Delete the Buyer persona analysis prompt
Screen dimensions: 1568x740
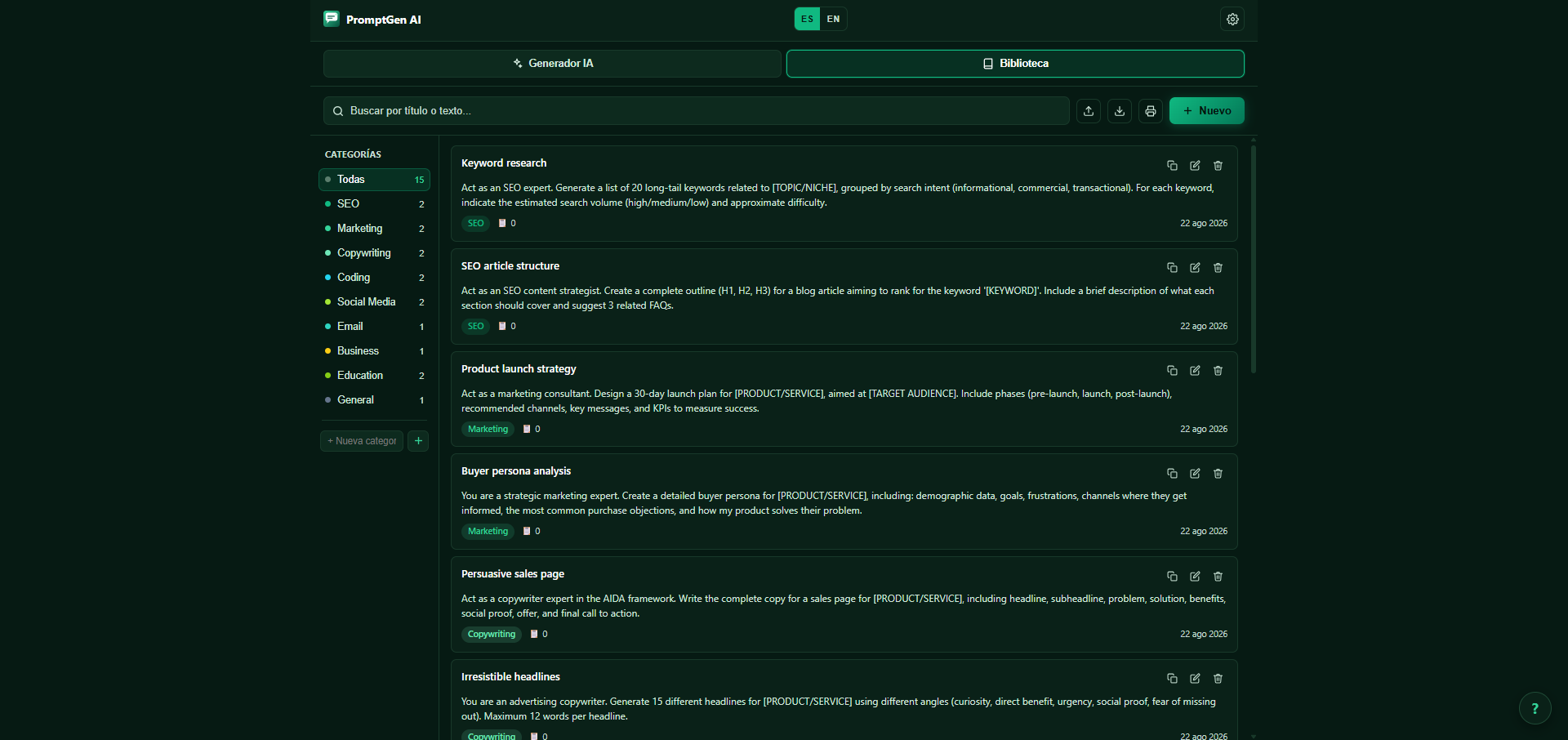click(1218, 473)
